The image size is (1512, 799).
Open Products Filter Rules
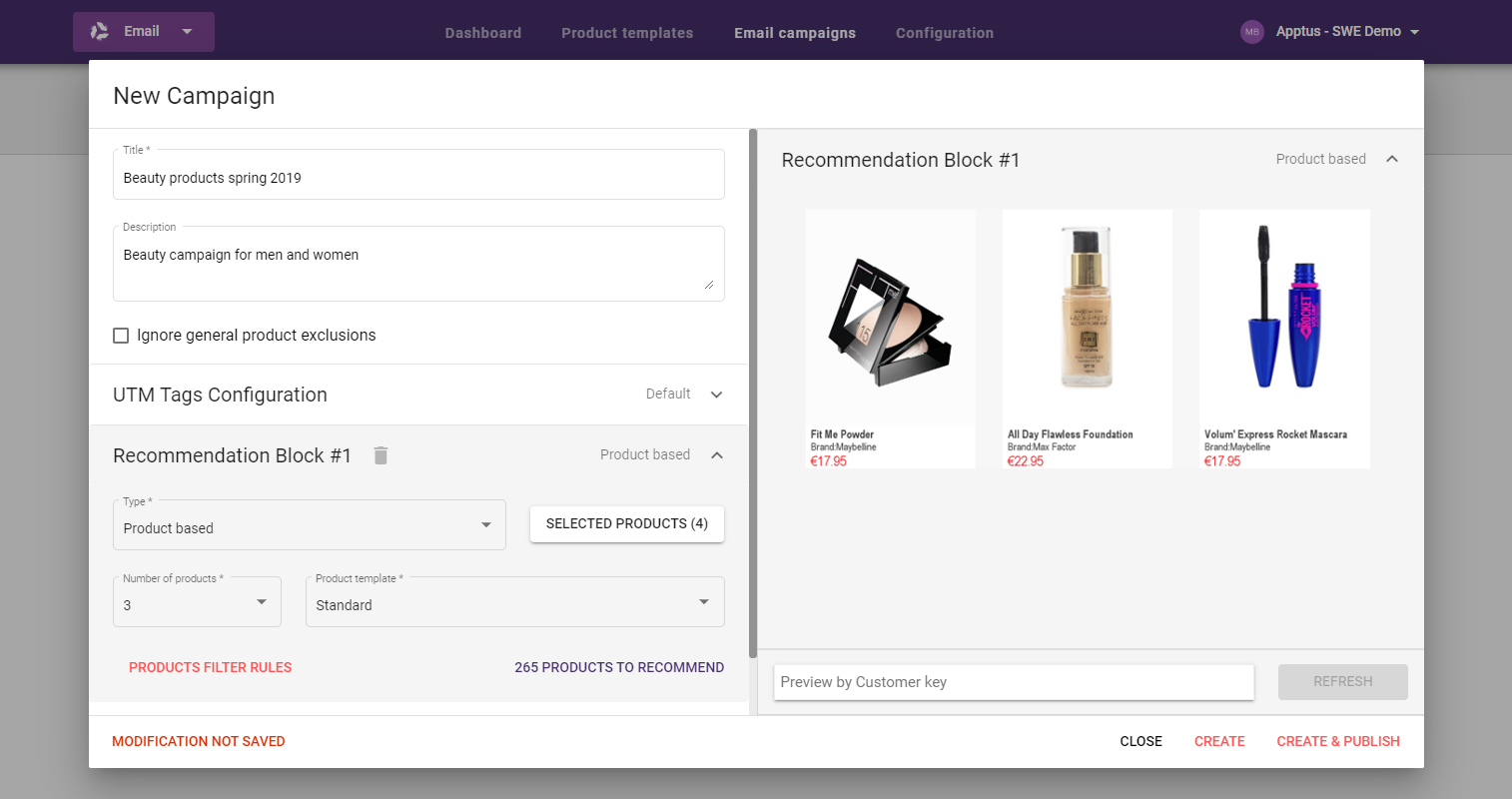211,667
